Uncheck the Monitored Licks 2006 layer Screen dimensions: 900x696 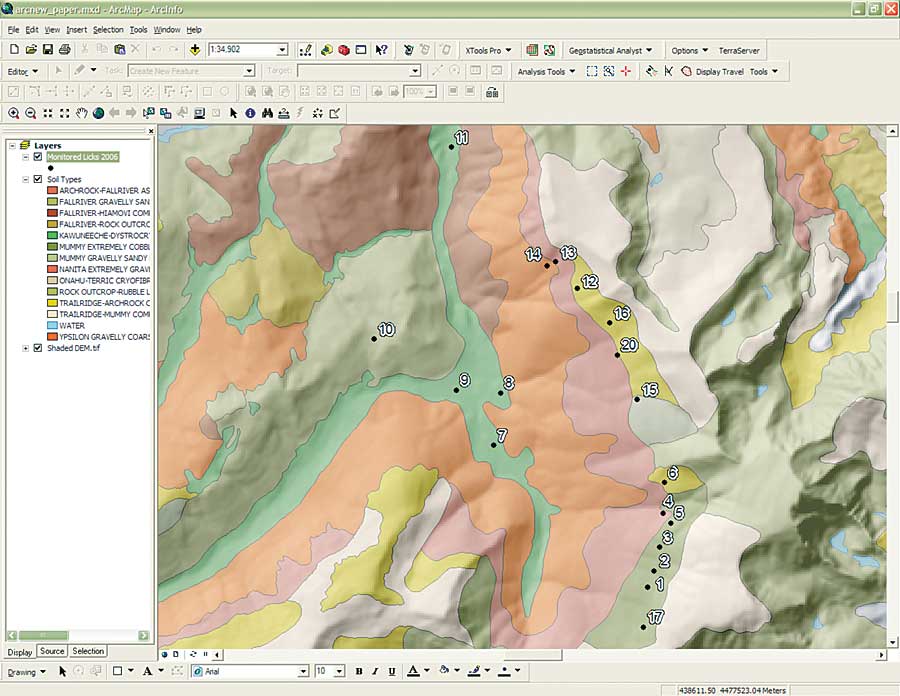tap(38, 156)
